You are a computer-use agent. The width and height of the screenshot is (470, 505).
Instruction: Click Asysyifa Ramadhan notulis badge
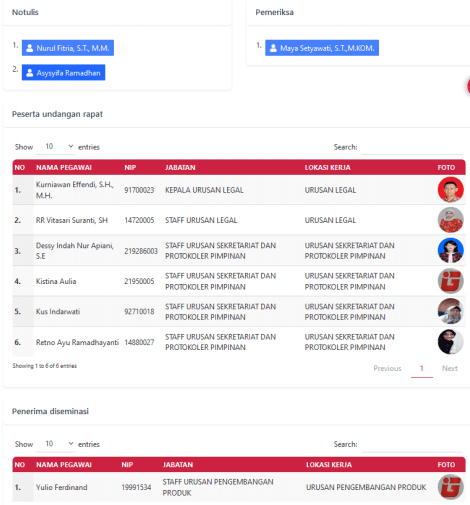(63, 73)
